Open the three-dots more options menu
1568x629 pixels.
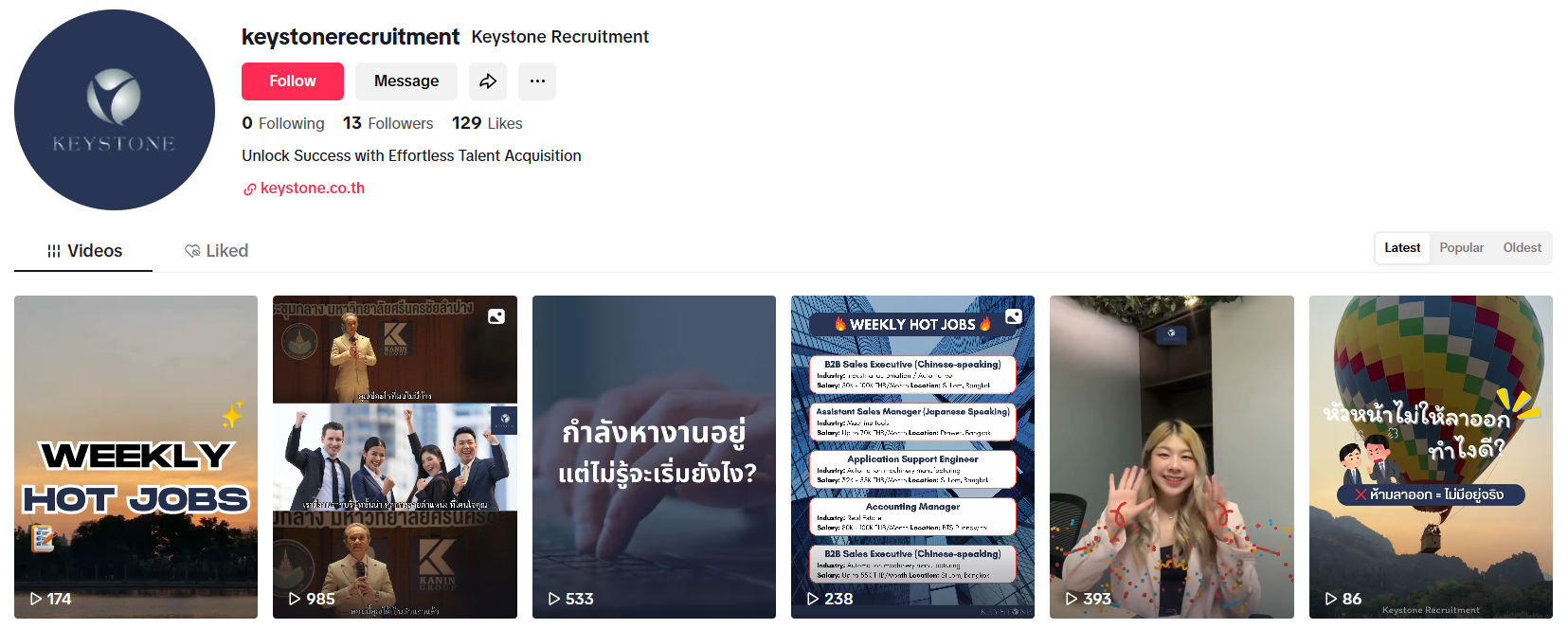pos(537,81)
